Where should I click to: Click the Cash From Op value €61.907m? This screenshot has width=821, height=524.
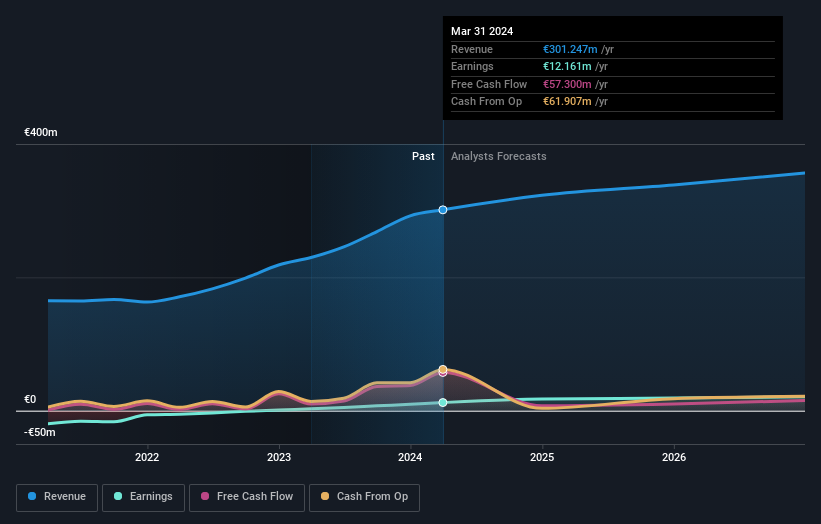(567, 102)
